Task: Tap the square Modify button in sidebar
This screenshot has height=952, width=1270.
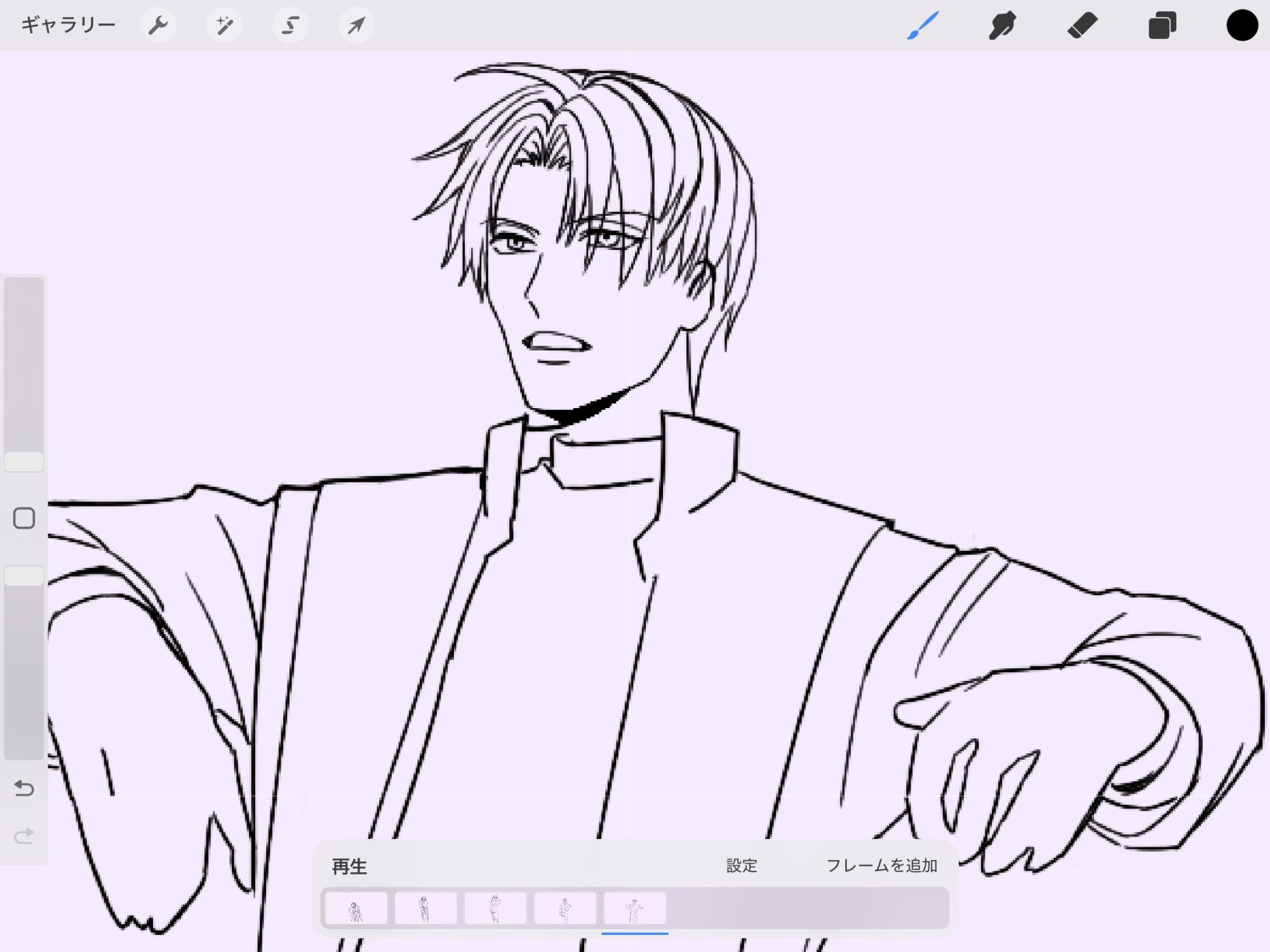Action: point(24,518)
